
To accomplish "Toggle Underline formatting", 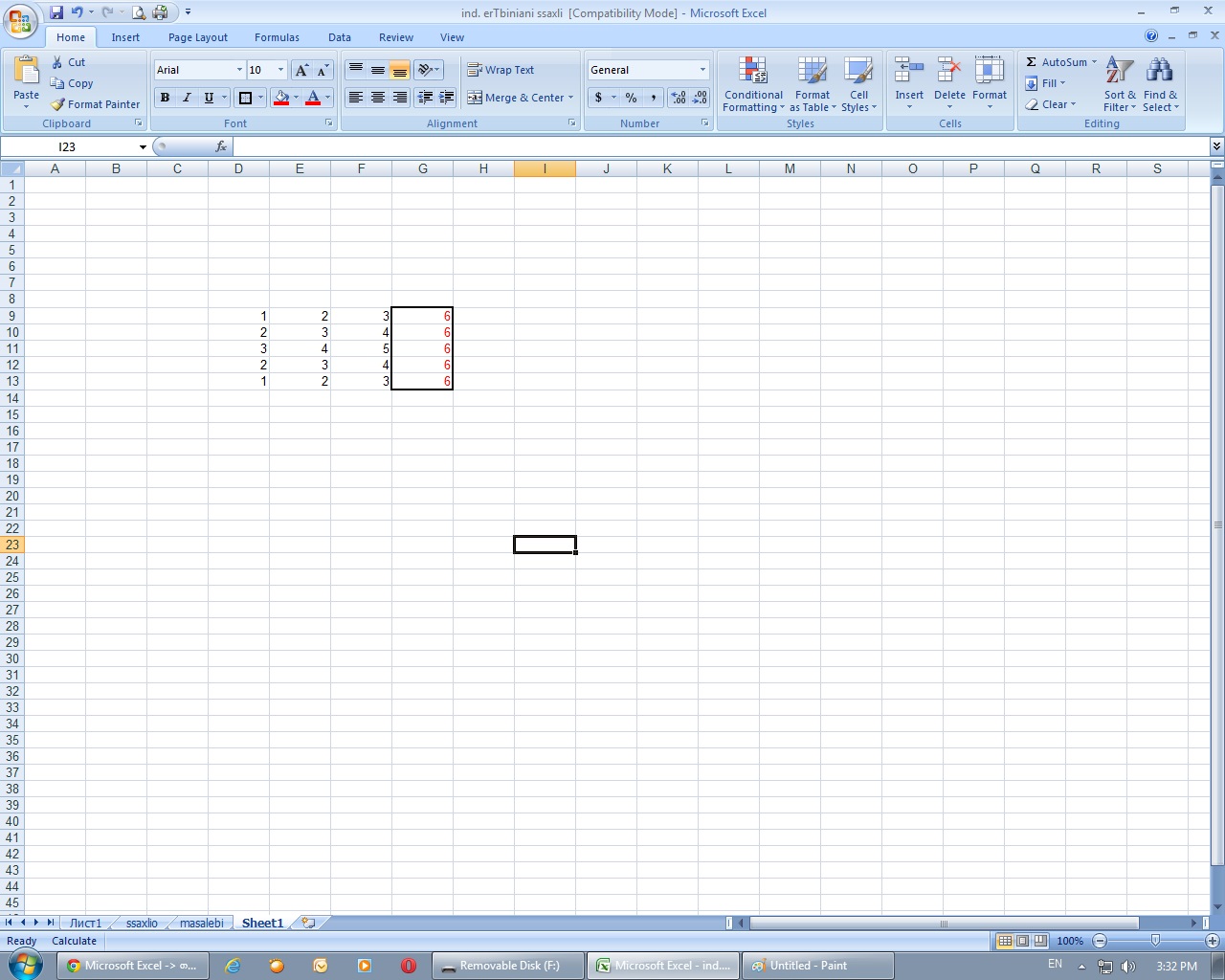I will pyautogui.click(x=209, y=98).
